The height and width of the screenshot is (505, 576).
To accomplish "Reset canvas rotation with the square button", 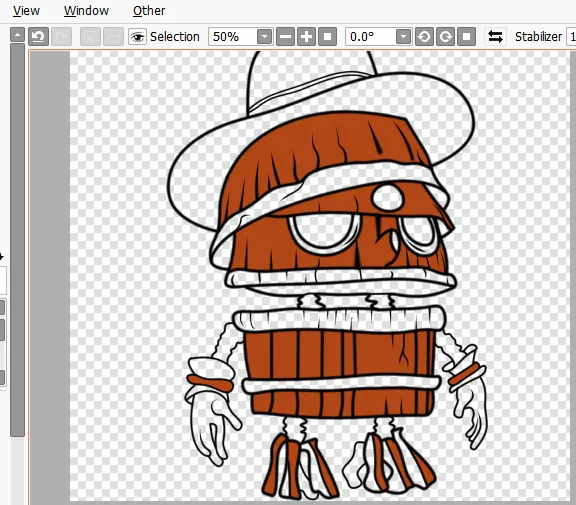I will click(467, 37).
